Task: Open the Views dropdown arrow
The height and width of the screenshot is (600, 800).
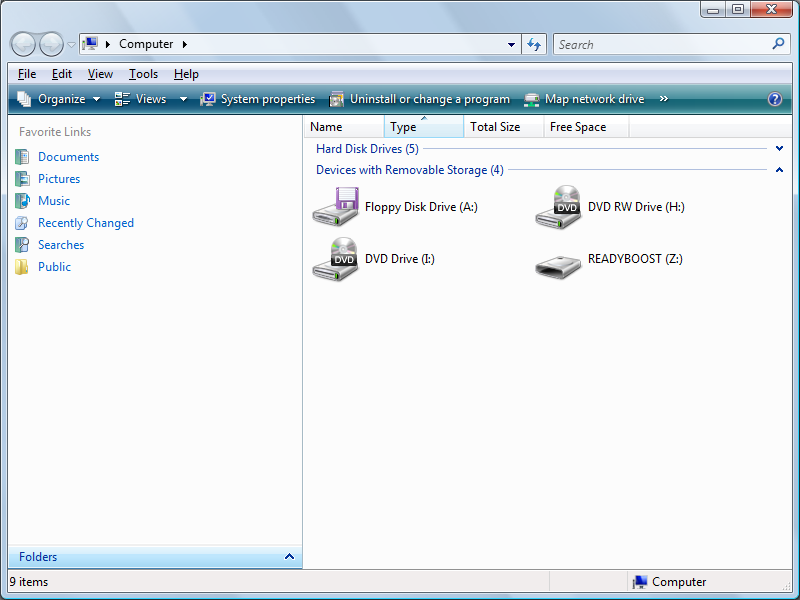Action: click(182, 98)
